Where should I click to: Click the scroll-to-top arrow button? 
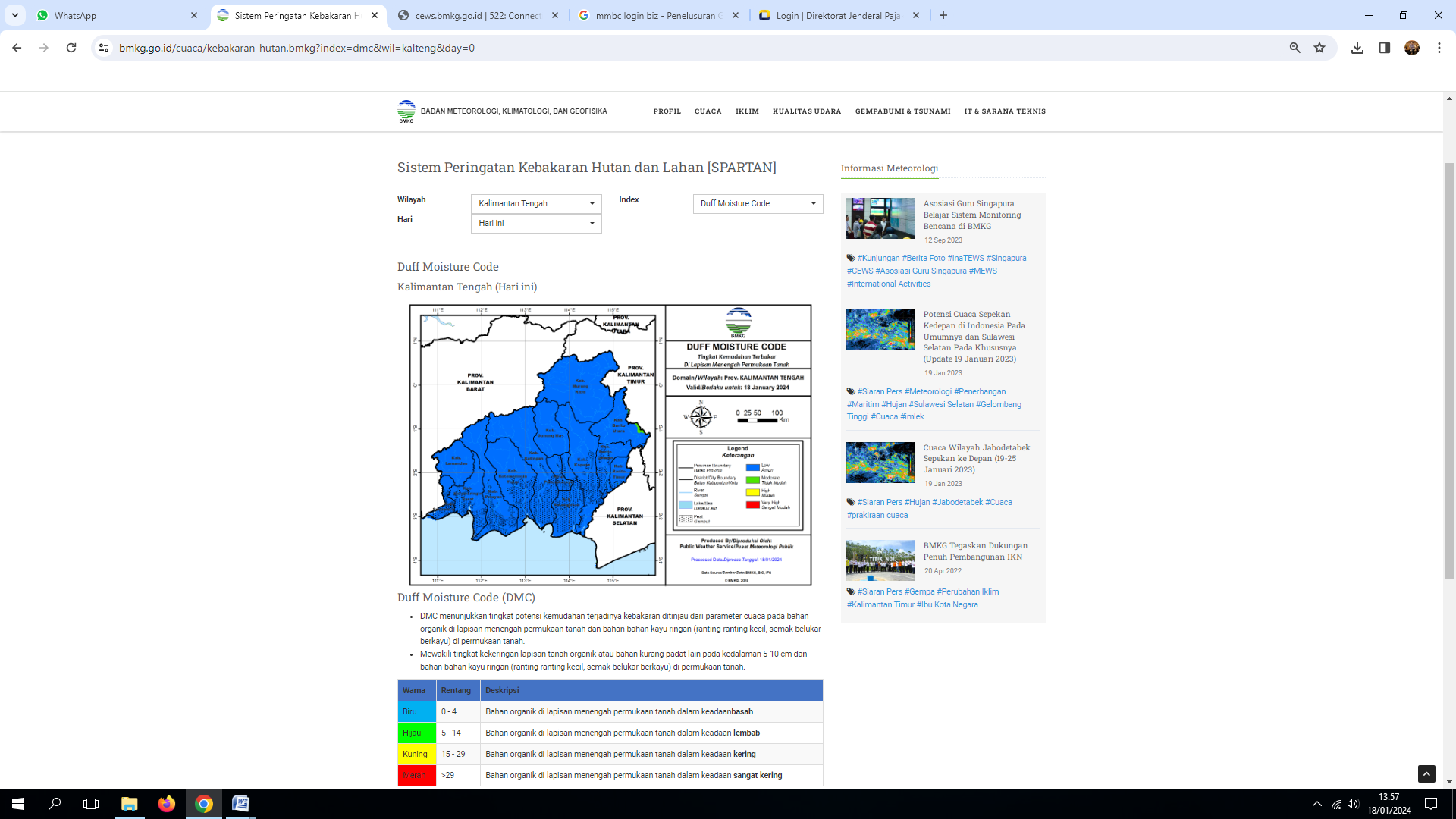[x=1426, y=773]
